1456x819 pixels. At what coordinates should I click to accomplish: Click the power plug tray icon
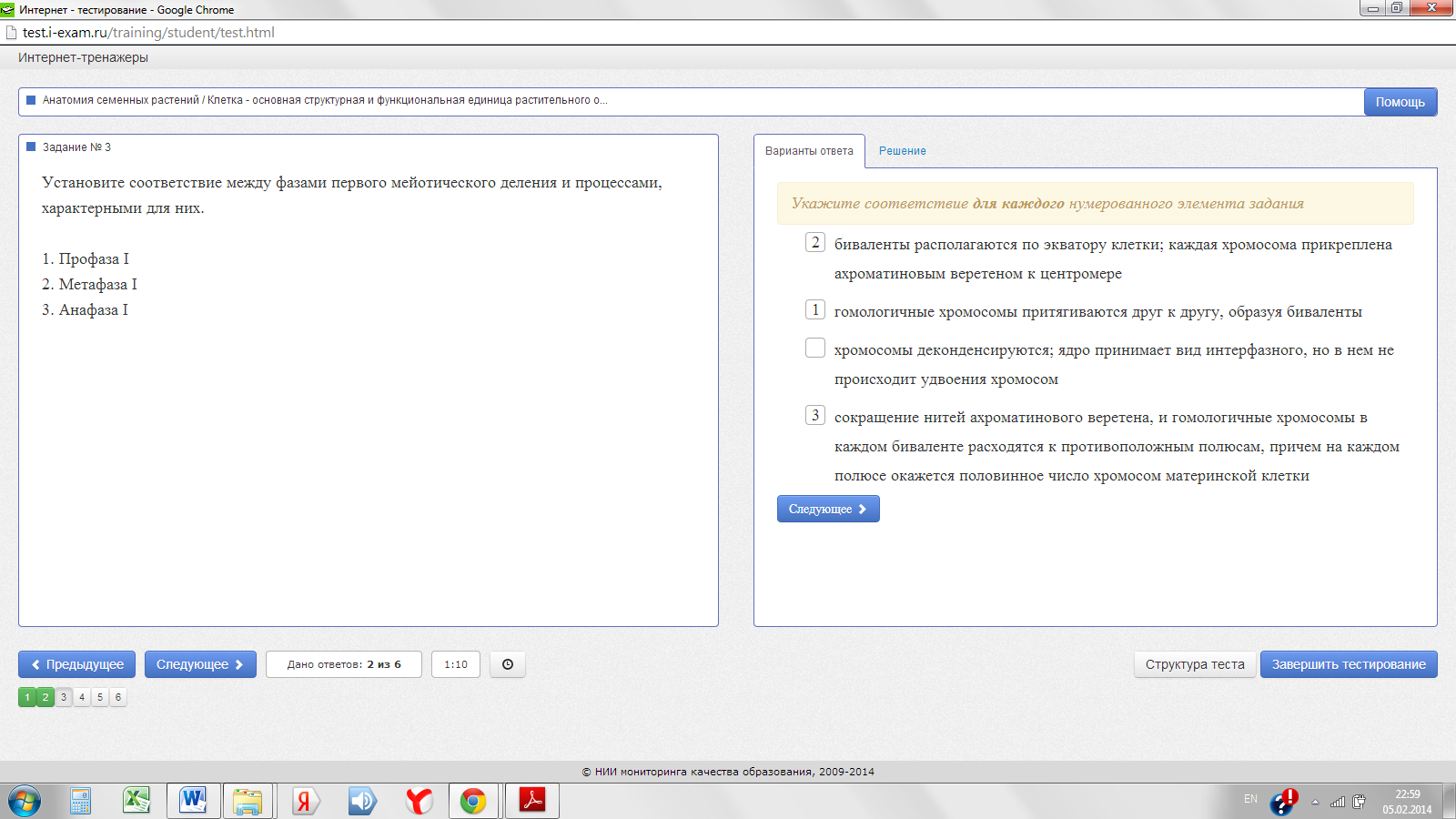click(1359, 802)
